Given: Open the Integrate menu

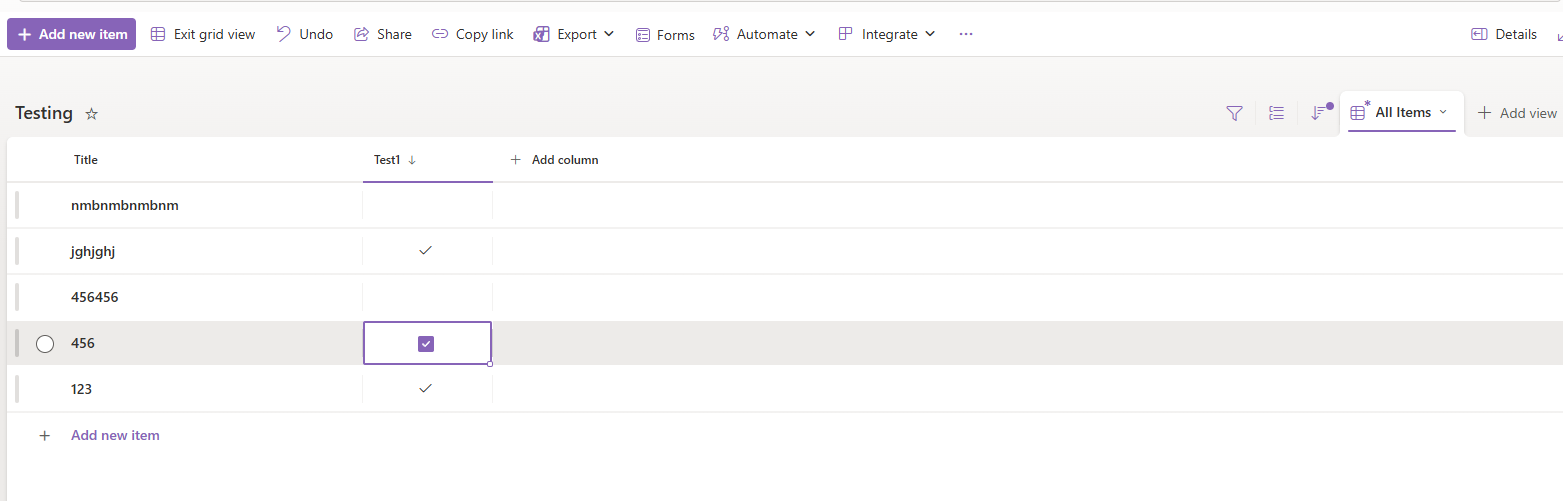Looking at the screenshot, I should click(x=886, y=34).
